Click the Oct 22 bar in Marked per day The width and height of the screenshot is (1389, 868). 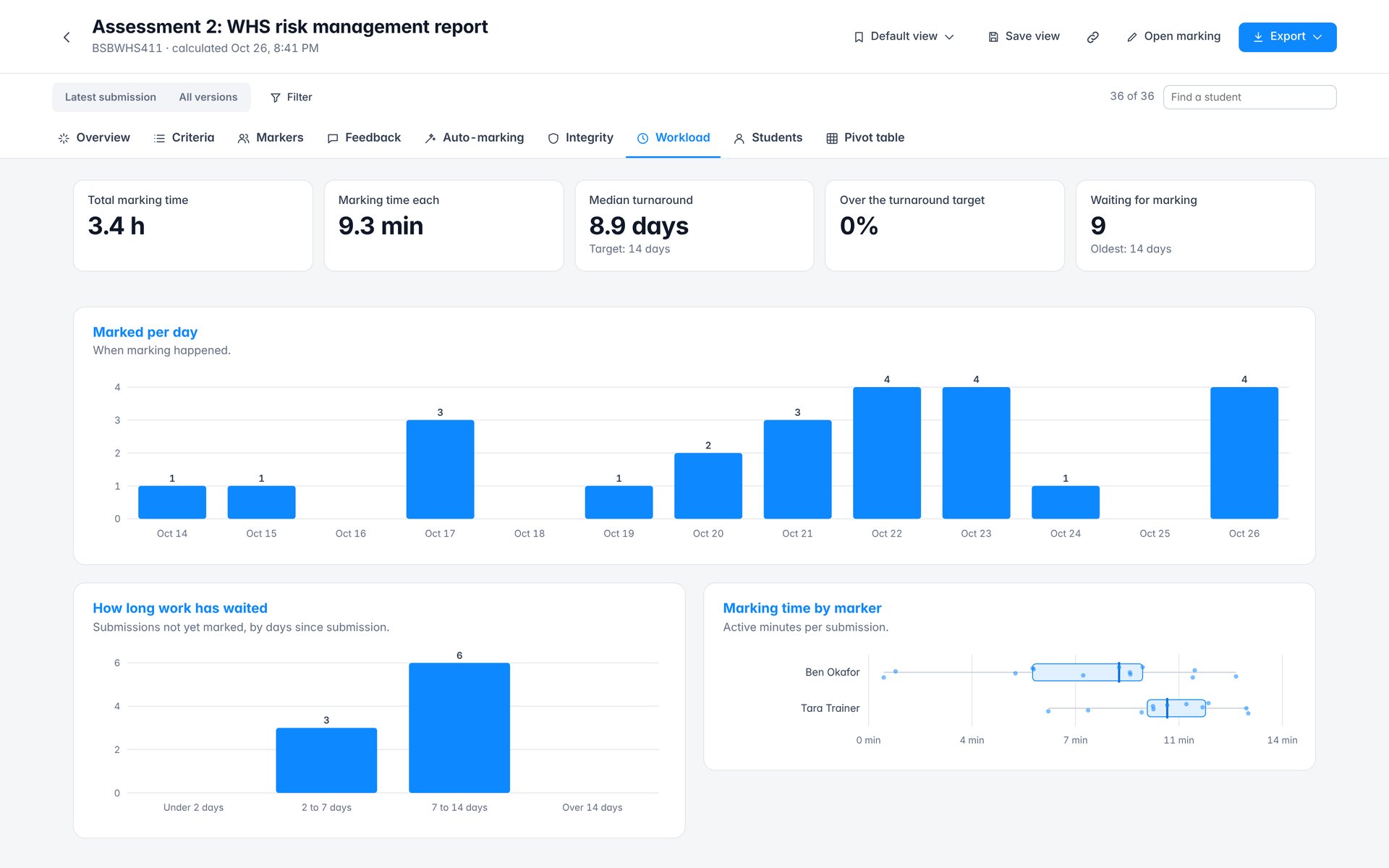(887, 453)
